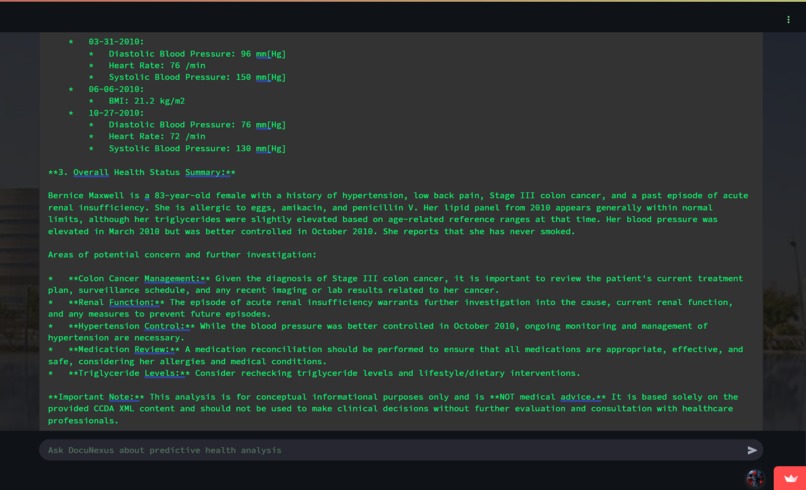Click BMI: 21.2 kg/m2 line
Viewport: 806px width, 490px height.
146,101
